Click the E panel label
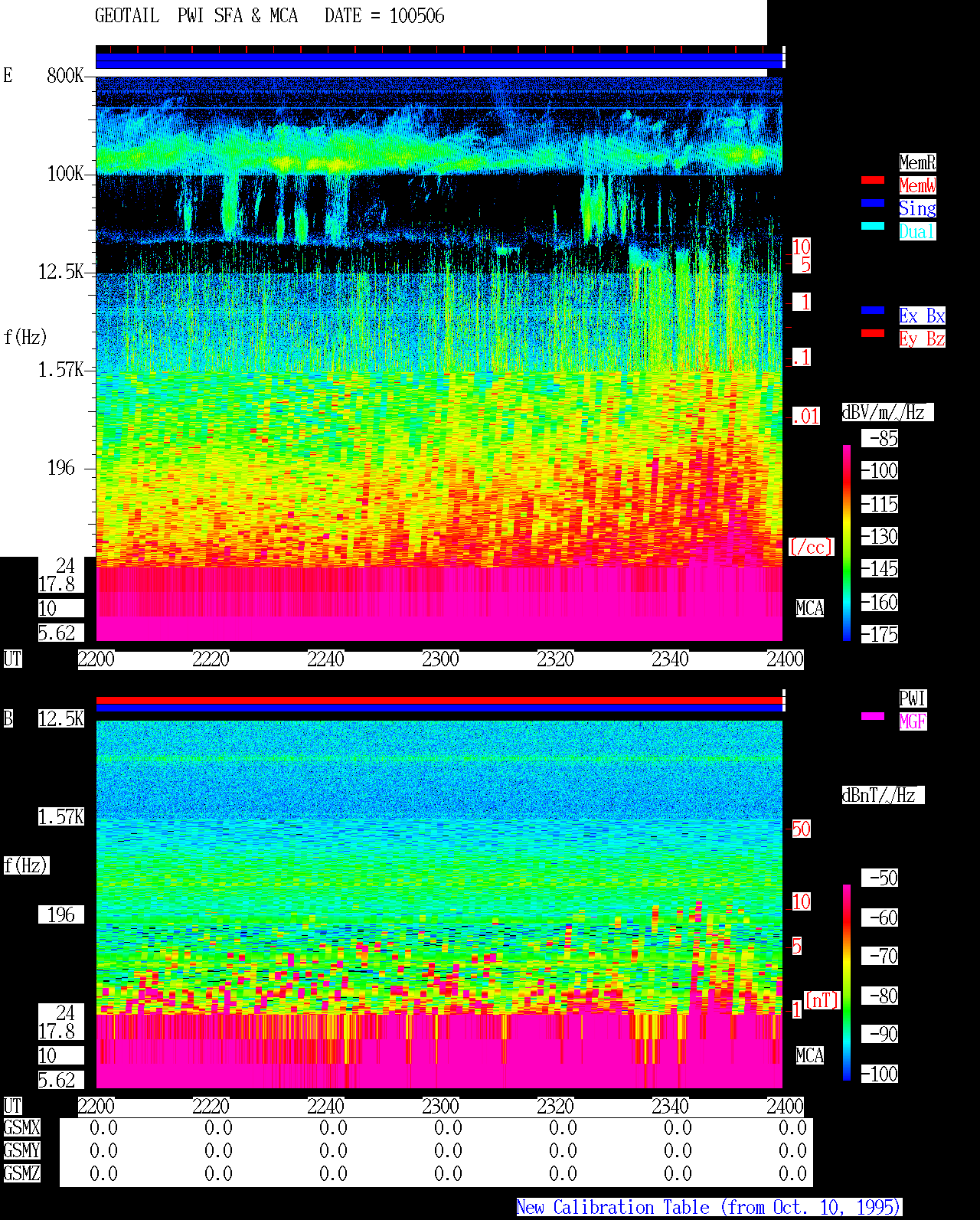Screen dimensions: 980x1220 [8, 75]
